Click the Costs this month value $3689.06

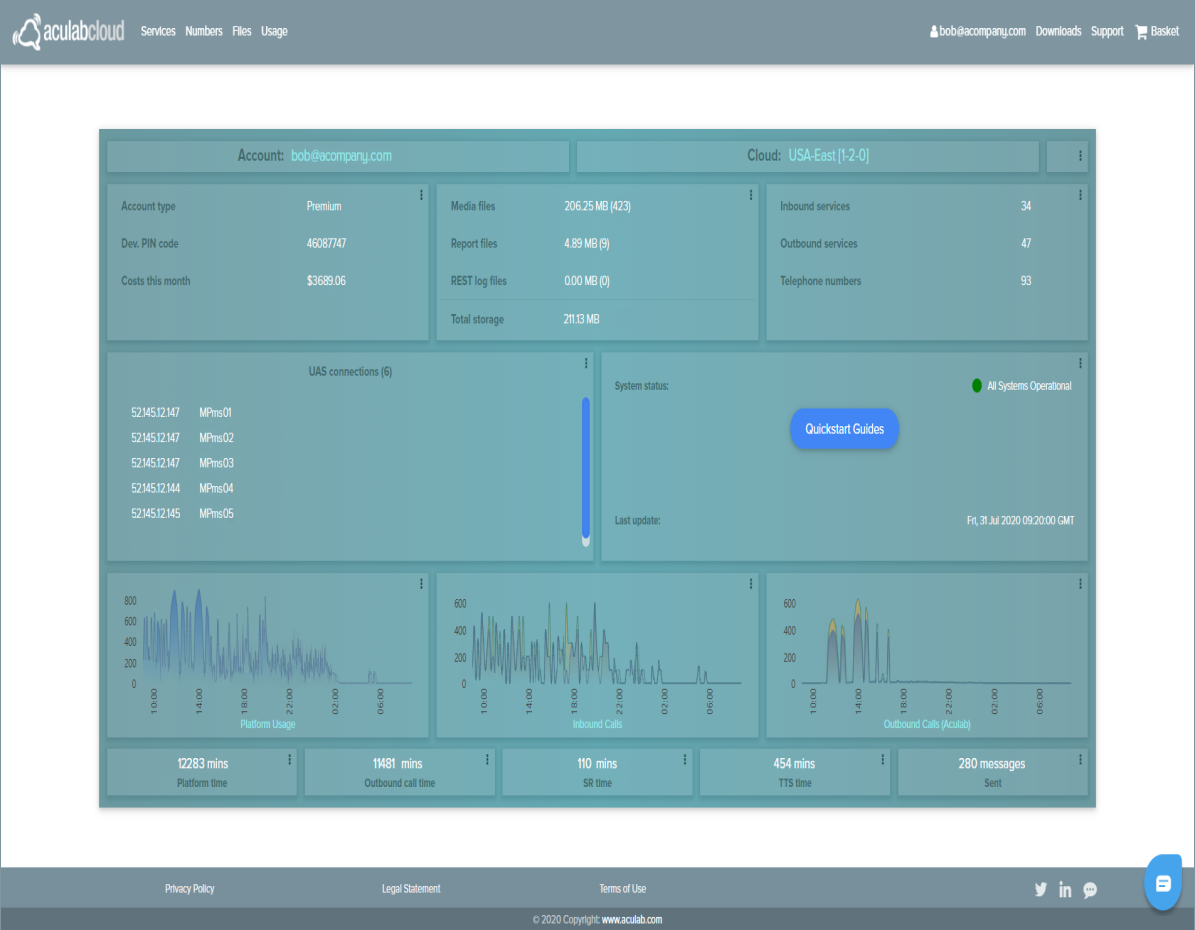click(x=326, y=281)
